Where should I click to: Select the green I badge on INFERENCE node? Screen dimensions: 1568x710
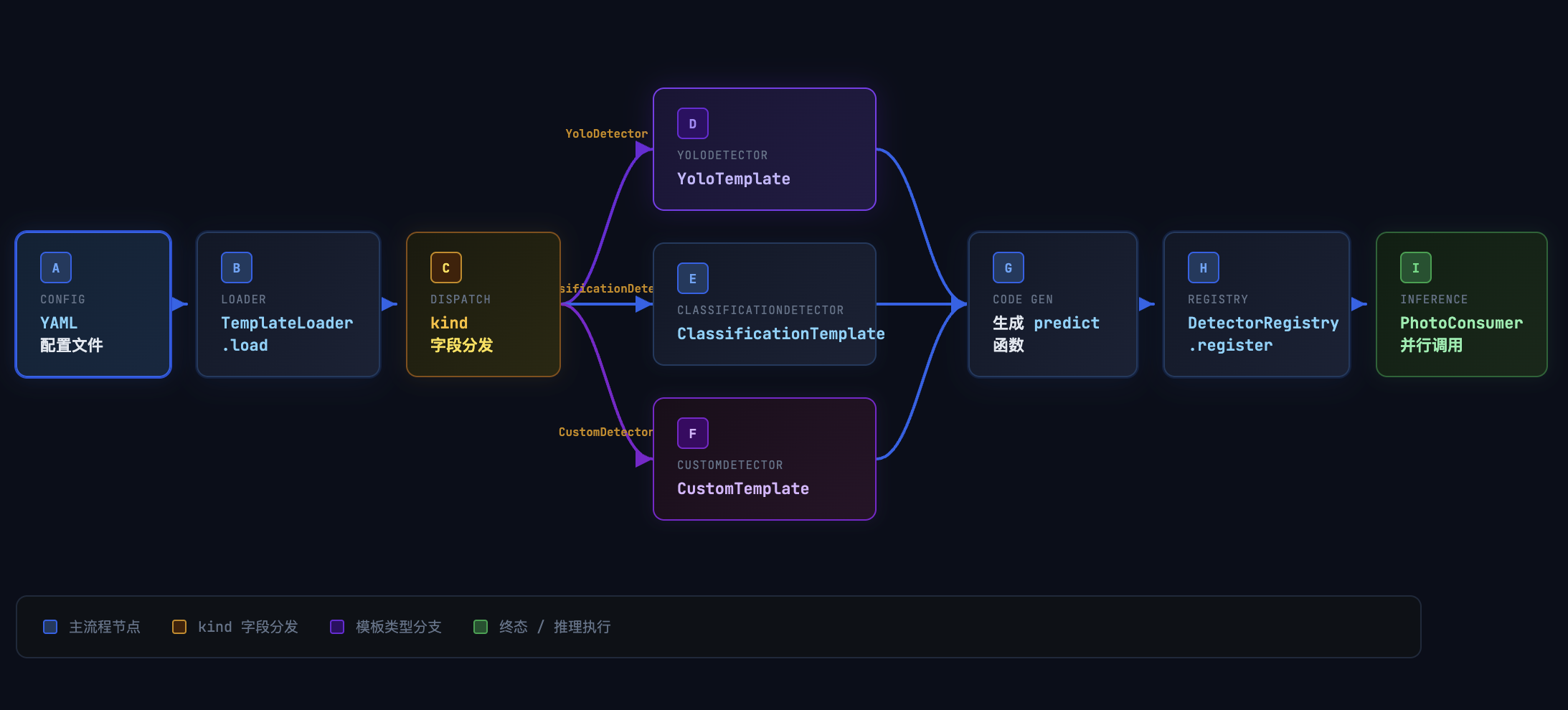coord(1416,268)
